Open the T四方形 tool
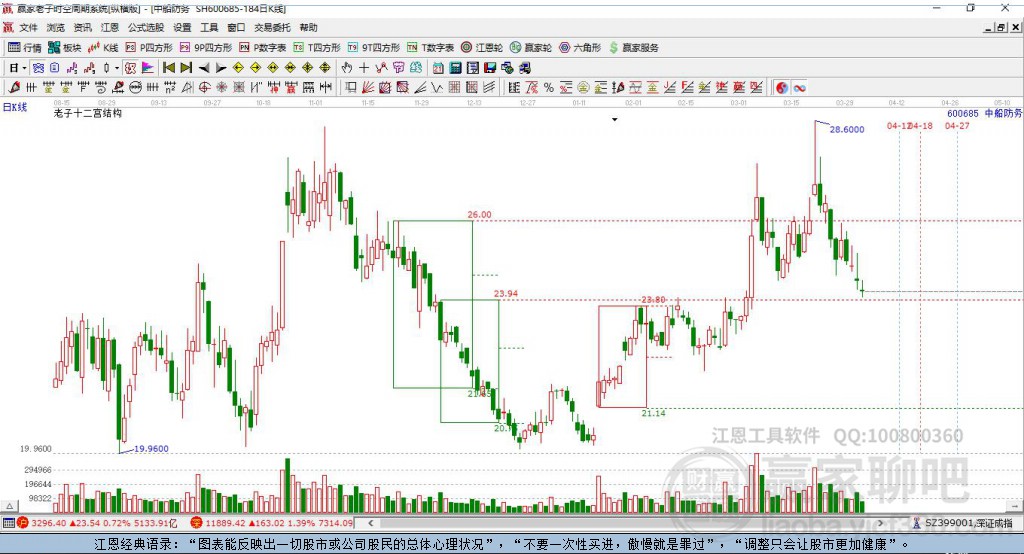1024x554 pixels. pos(317,48)
